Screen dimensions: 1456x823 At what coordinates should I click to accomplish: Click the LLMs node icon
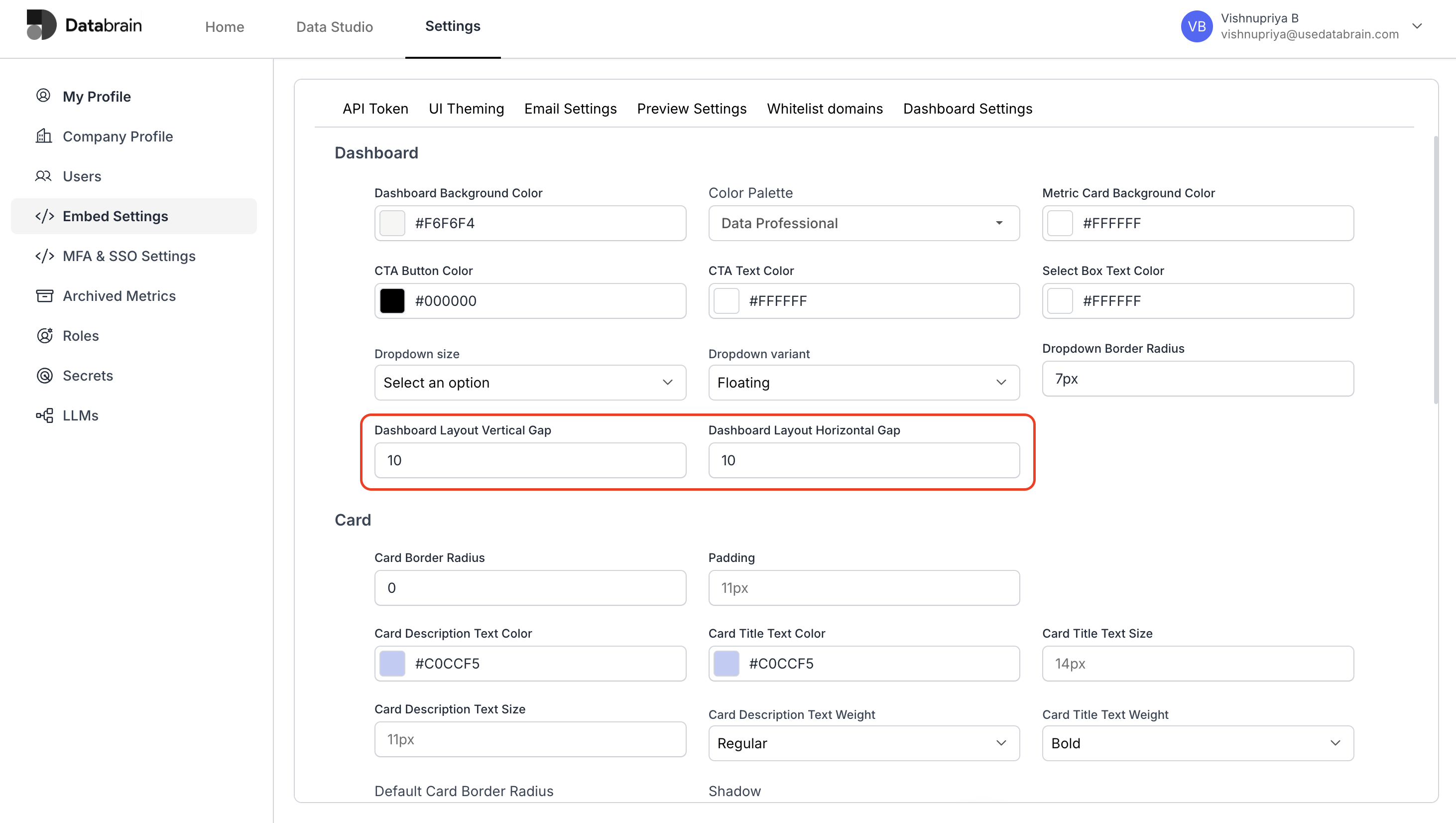44,415
